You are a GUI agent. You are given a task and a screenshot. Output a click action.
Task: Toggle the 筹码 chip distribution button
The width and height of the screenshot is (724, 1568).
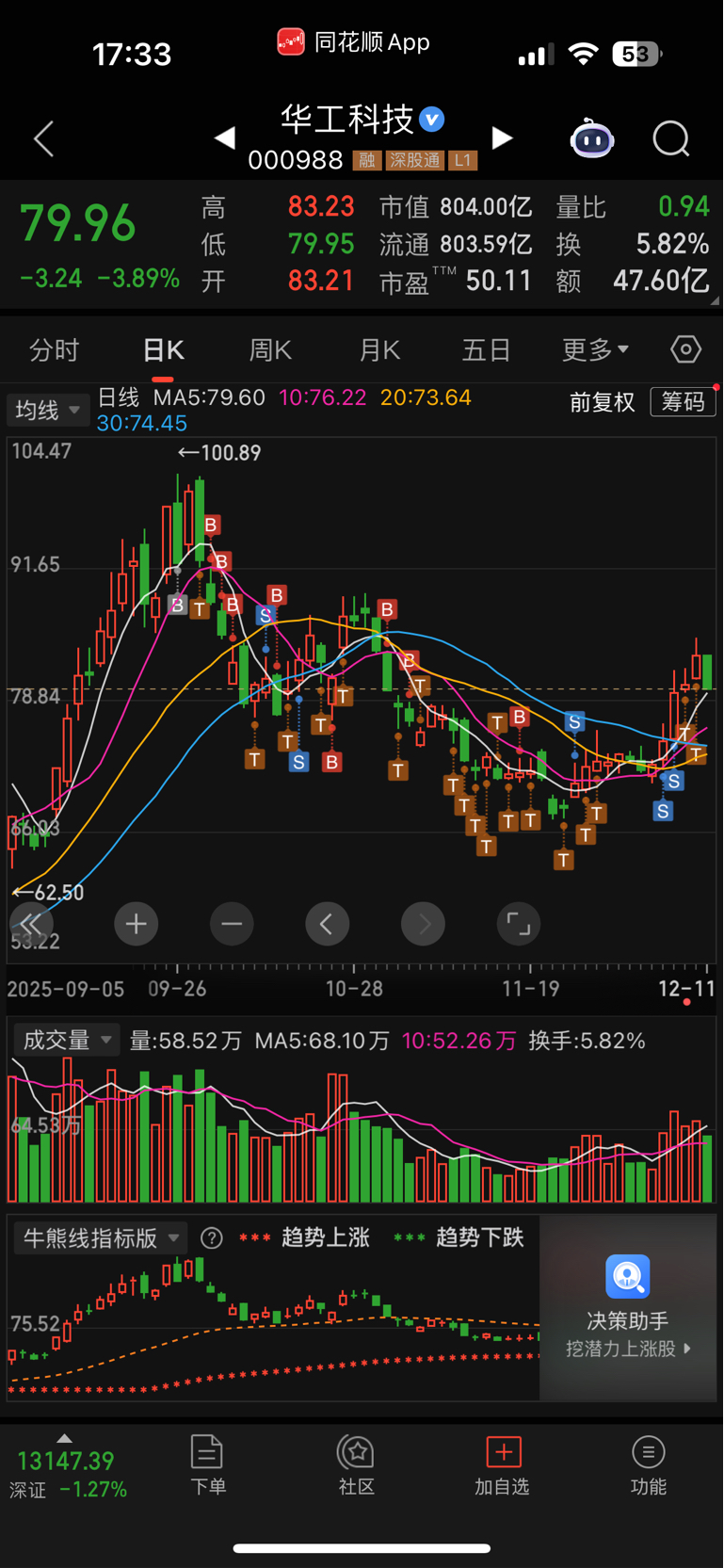pyautogui.click(x=683, y=402)
